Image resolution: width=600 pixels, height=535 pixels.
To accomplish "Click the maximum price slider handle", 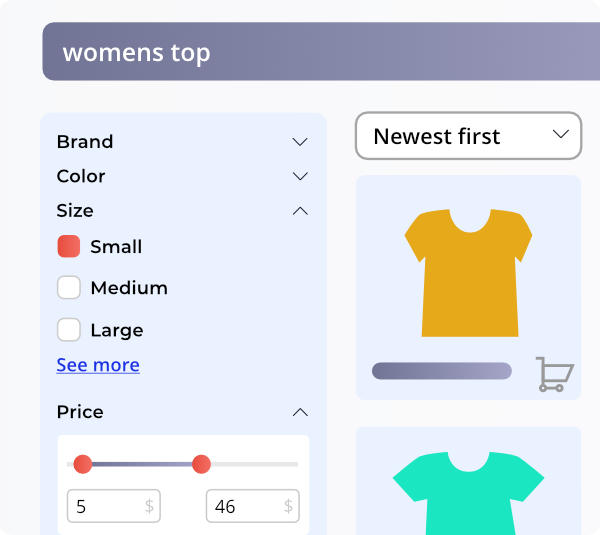I will [x=201, y=464].
